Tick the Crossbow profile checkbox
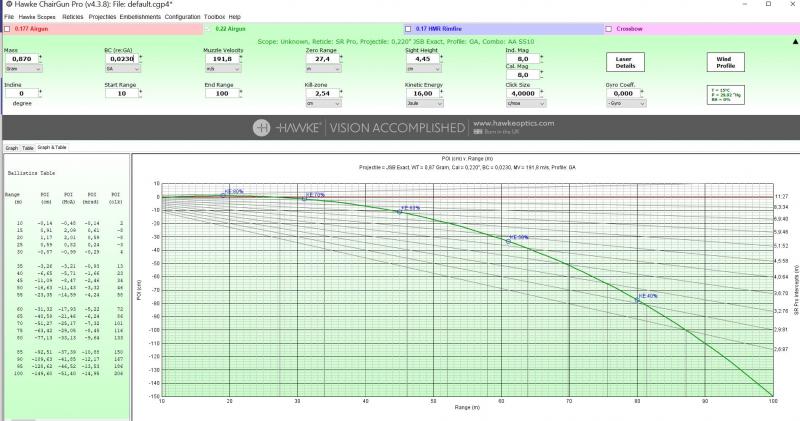Viewport: 800px width, 421px height. pyautogui.click(x=609, y=29)
